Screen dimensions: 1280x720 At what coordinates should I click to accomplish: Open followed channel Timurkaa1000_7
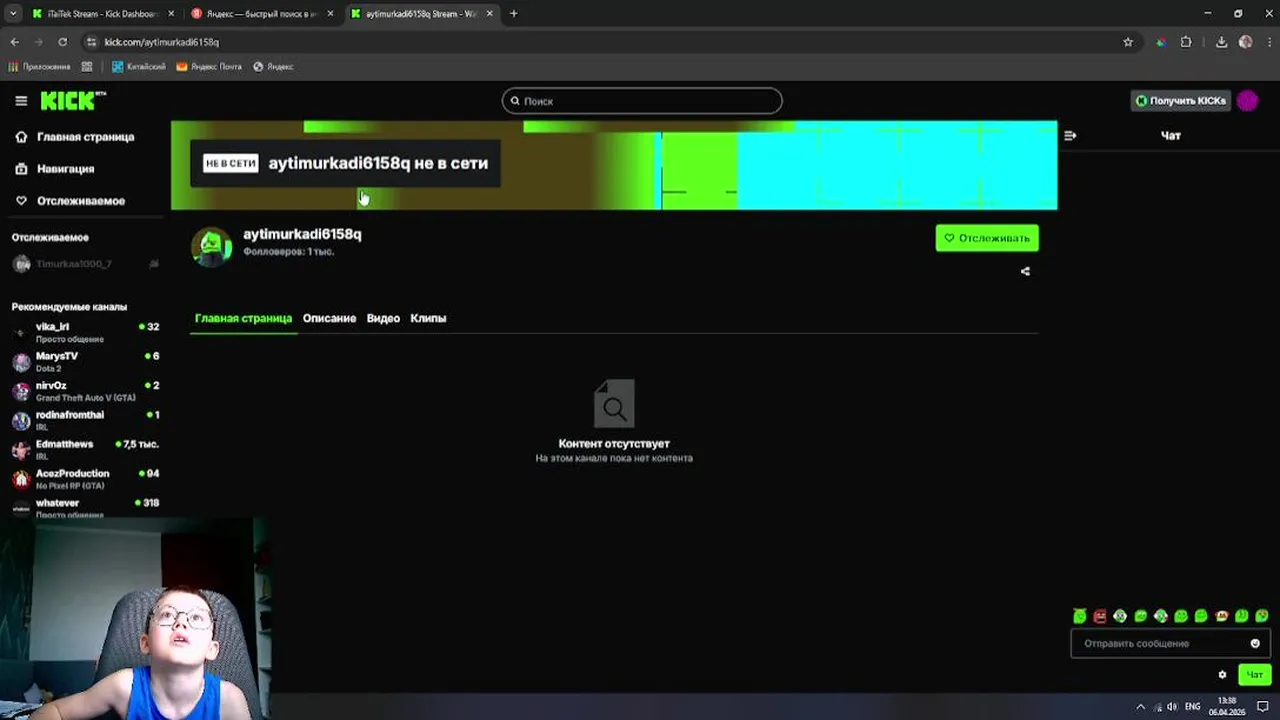click(x=85, y=264)
